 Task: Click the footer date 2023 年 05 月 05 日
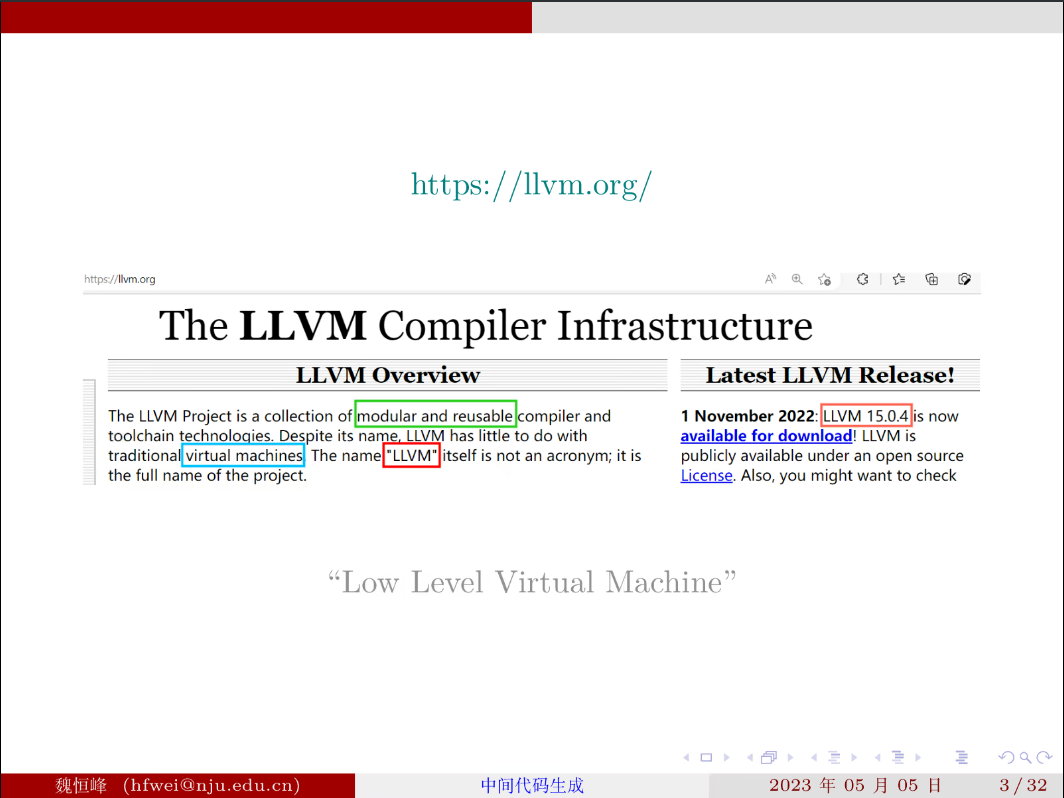(x=855, y=785)
